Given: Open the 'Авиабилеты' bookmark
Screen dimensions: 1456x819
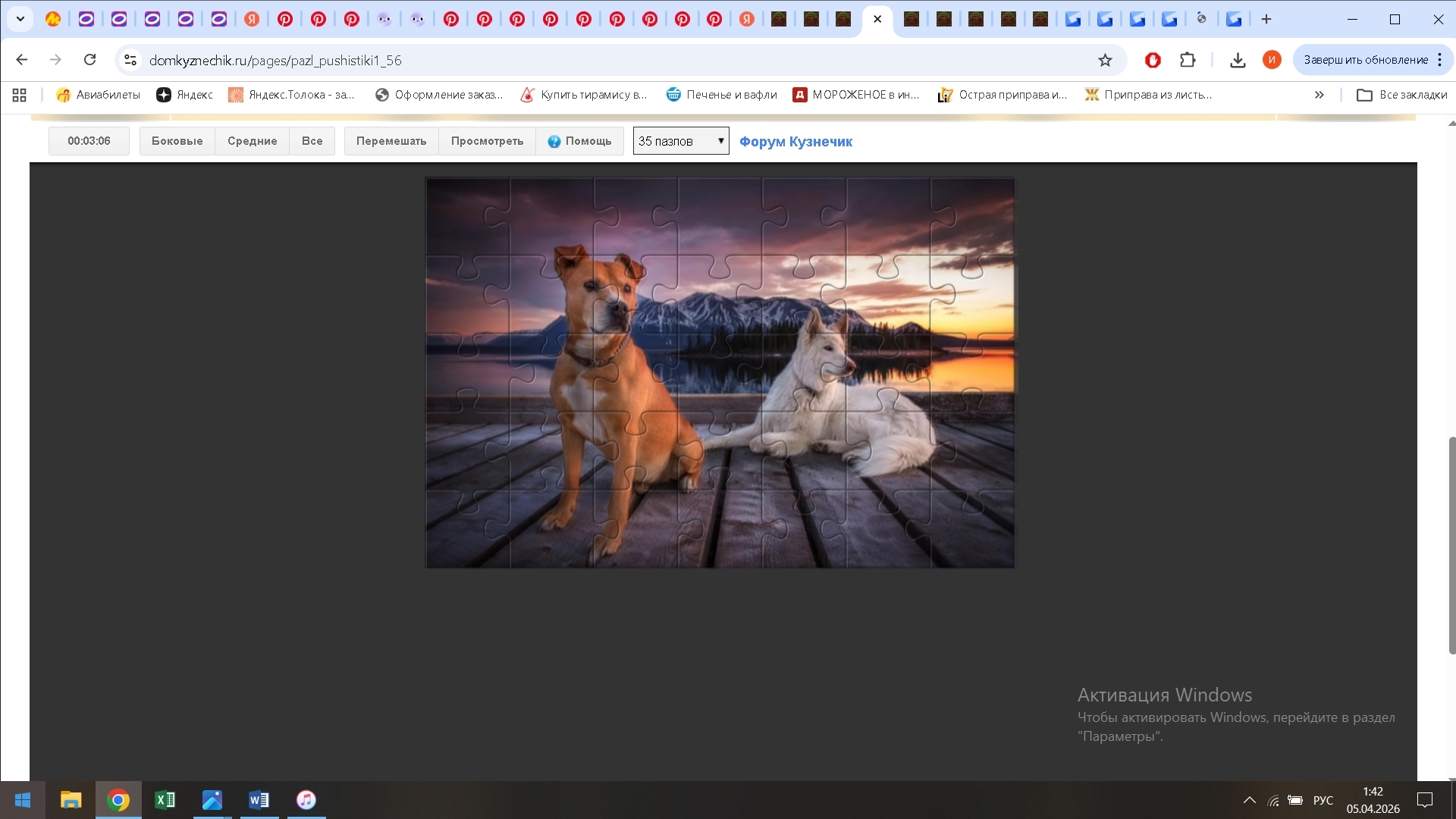Looking at the screenshot, I should [x=99, y=95].
